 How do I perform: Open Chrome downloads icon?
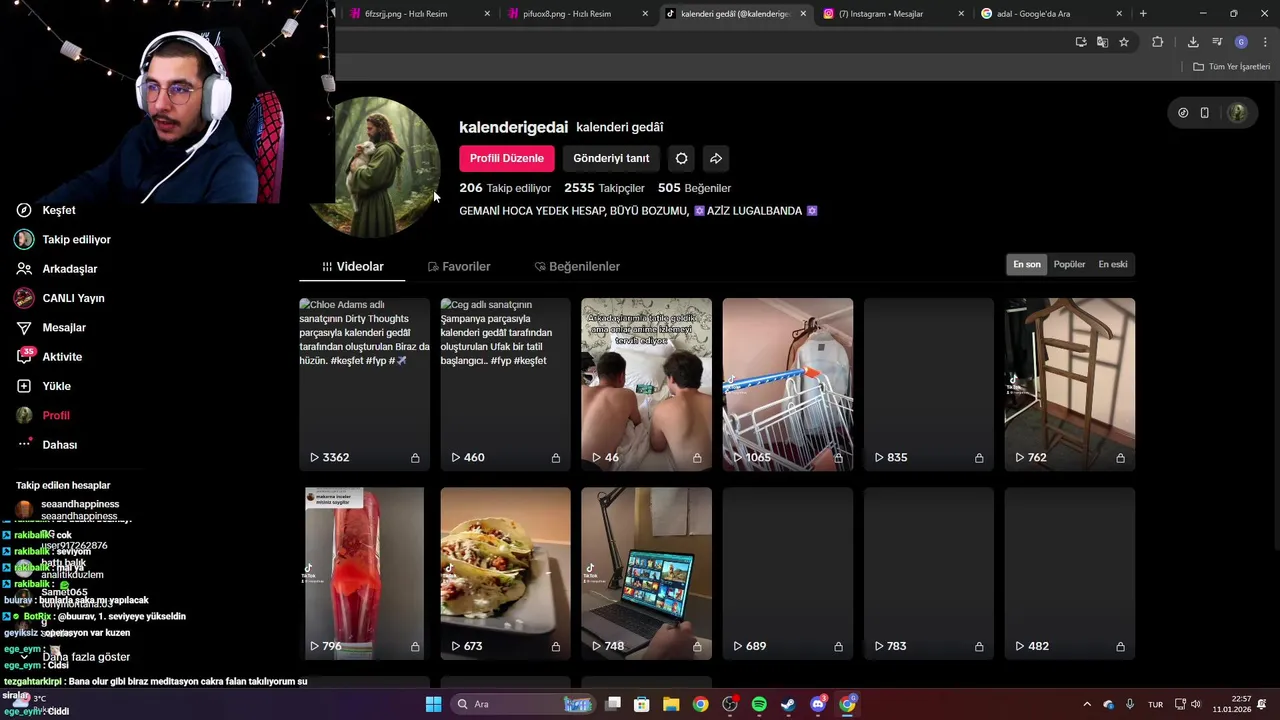[x=1193, y=42]
